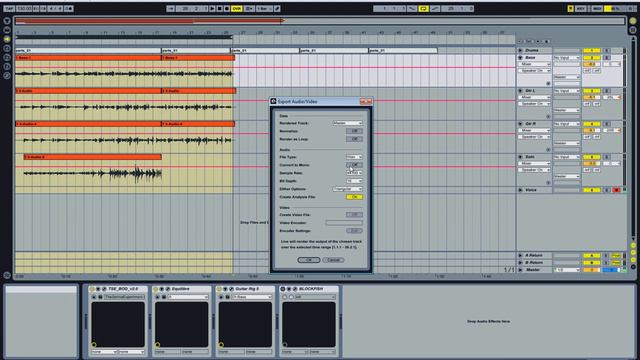Toggle the Bass track activator
This screenshot has width=640, height=360.
591,58
